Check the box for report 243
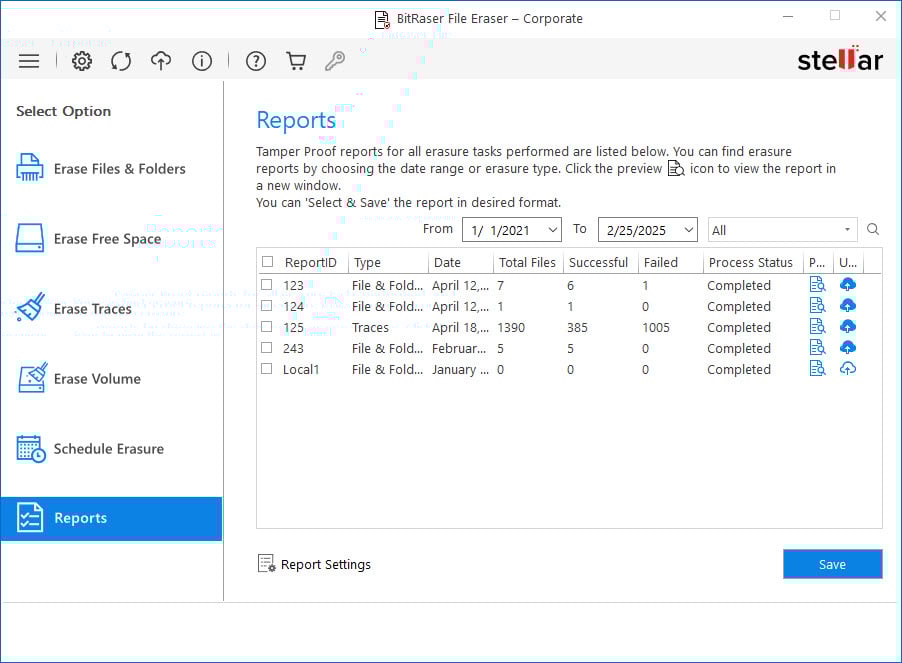The width and height of the screenshot is (902, 663). [266, 347]
